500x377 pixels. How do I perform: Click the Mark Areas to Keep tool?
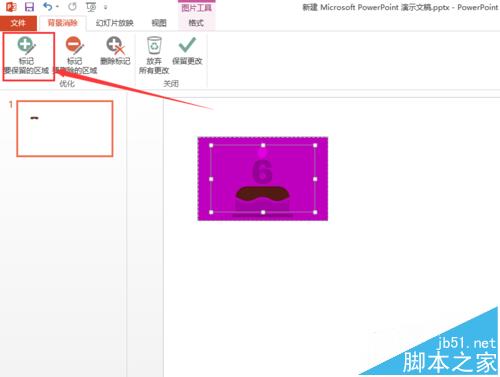coord(27,56)
